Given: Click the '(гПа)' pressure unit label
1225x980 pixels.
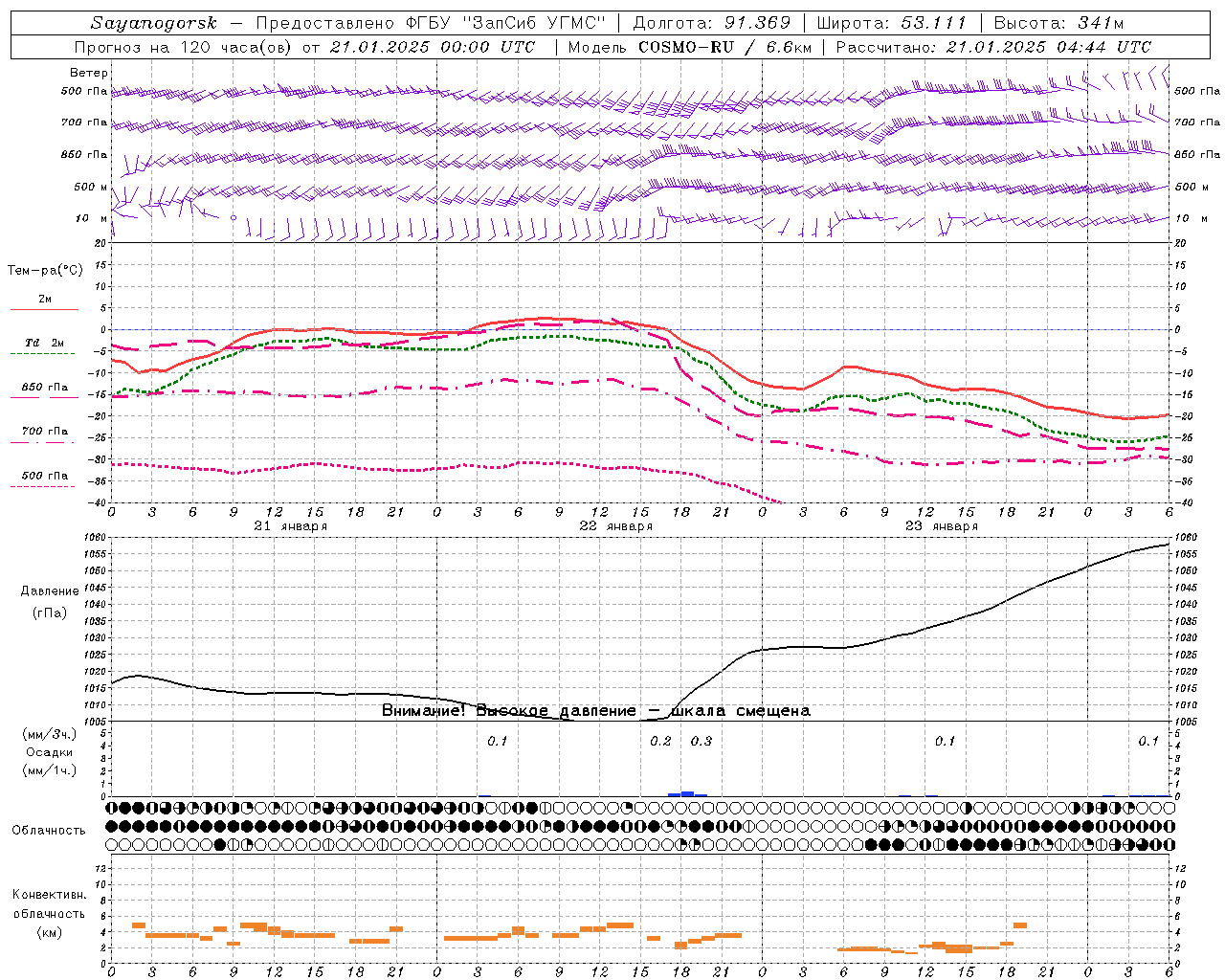Looking at the screenshot, I should [x=50, y=612].
